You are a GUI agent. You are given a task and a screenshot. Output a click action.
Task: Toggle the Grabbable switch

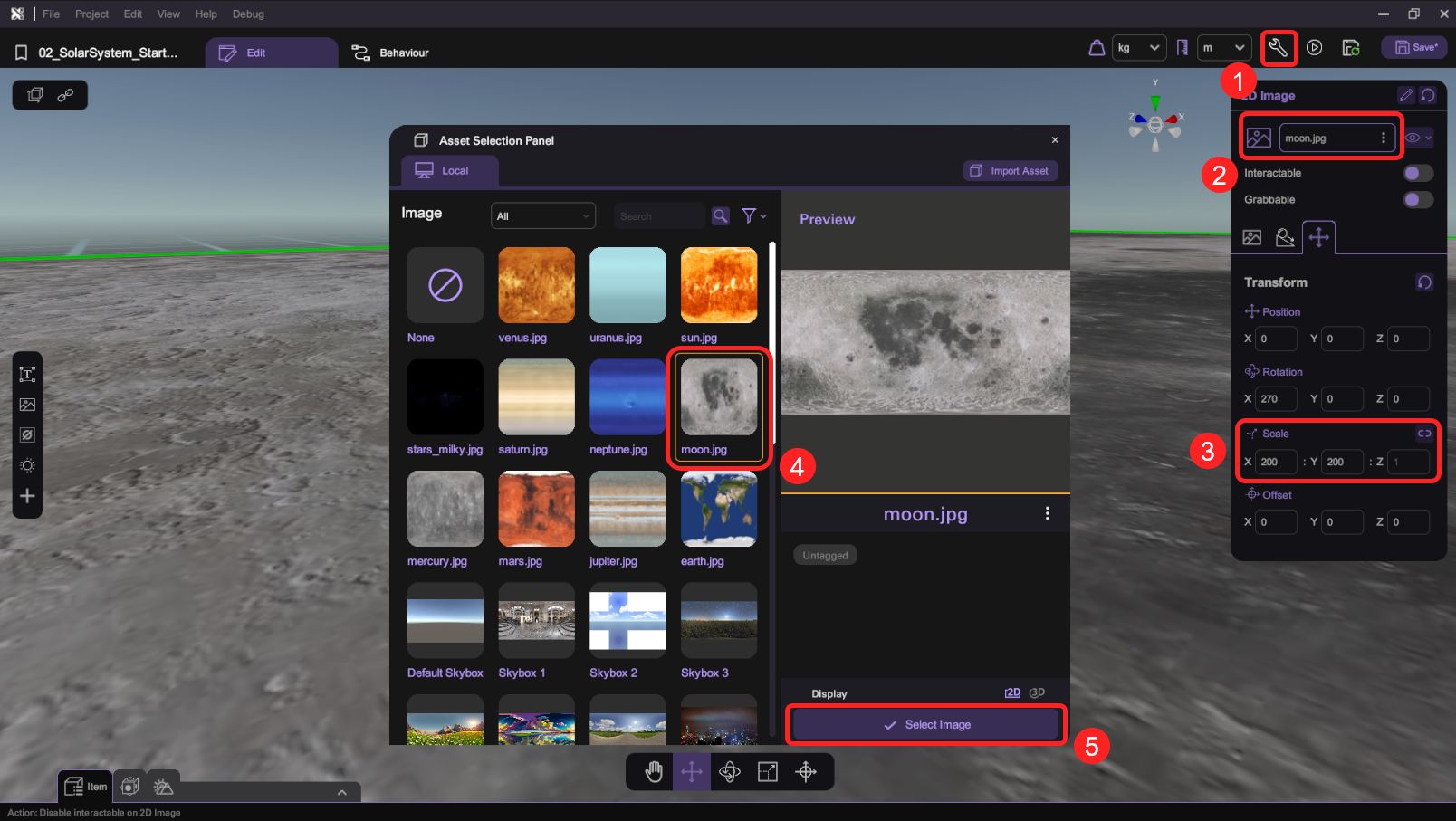[1417, 200]
